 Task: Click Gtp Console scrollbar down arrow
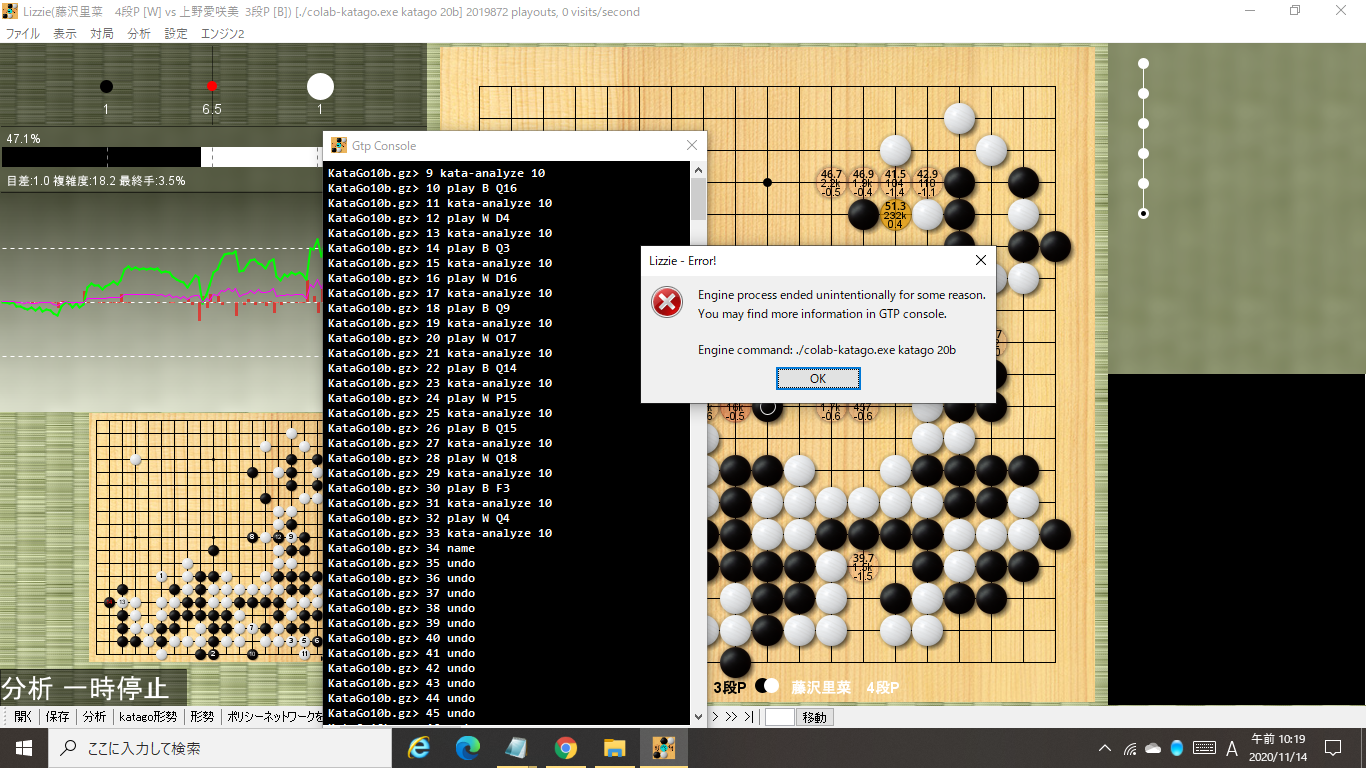(x=698, y=716)
